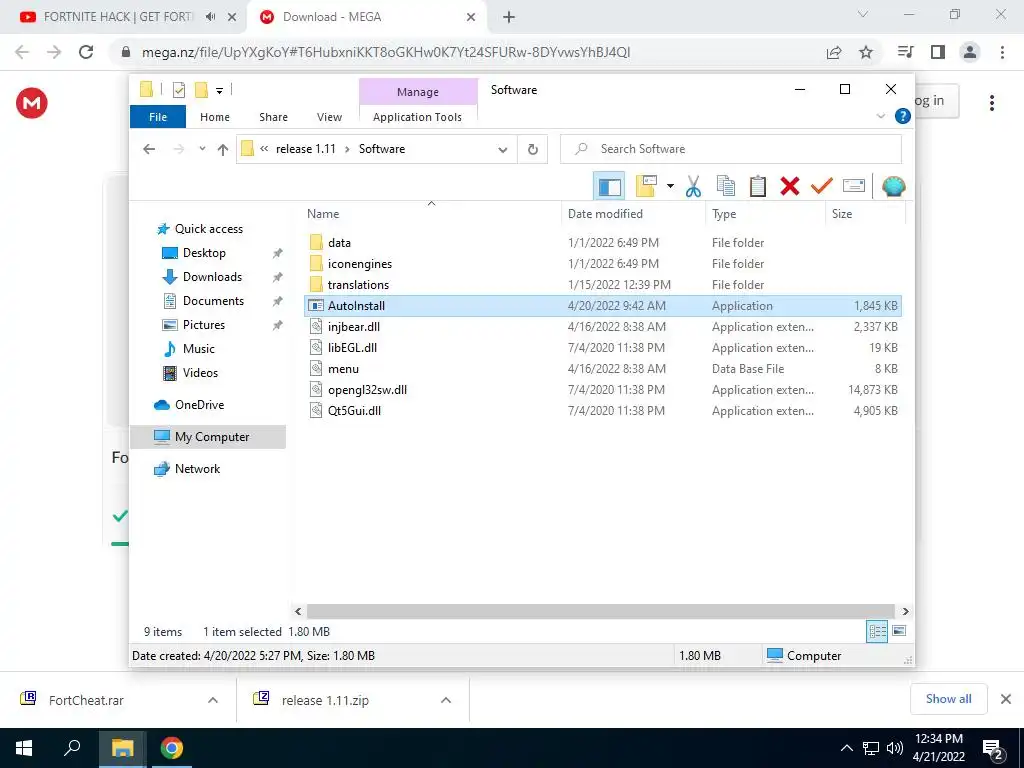The height and width of the screenshot is (768, 1024).
Task: Open the Application Tools tab
Action: pos(417,117)
